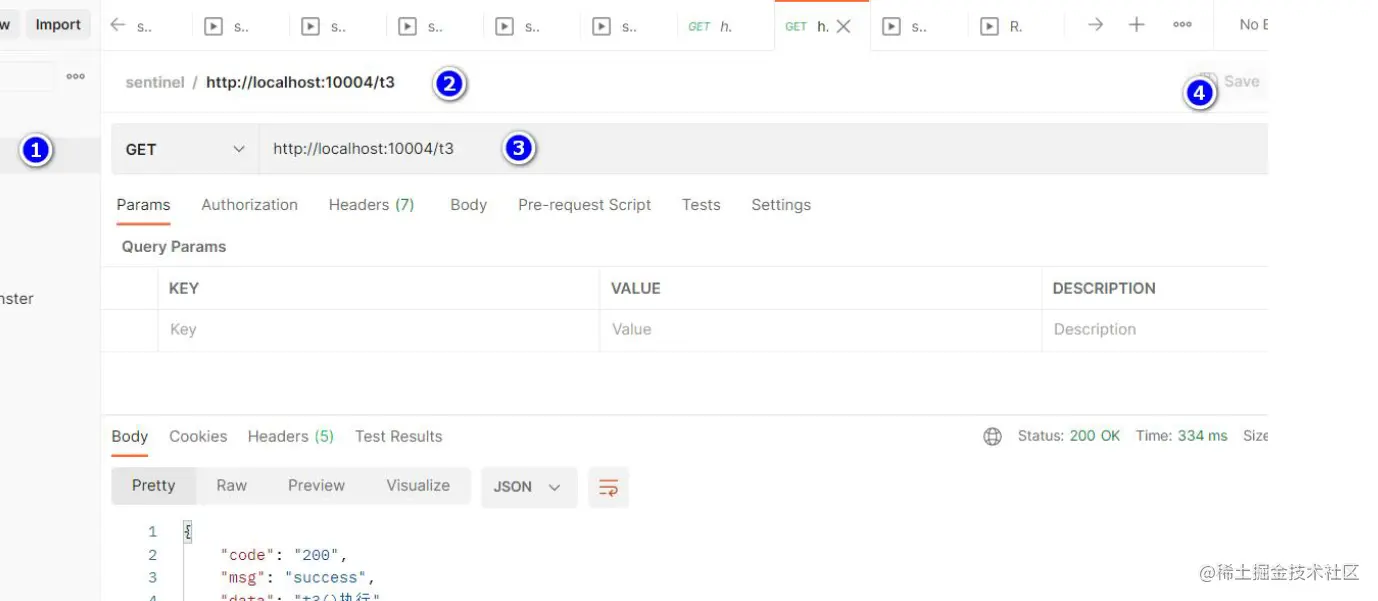Click the "code": "200" response line
Screen dimensions: 1378x601
coord(284,555)
